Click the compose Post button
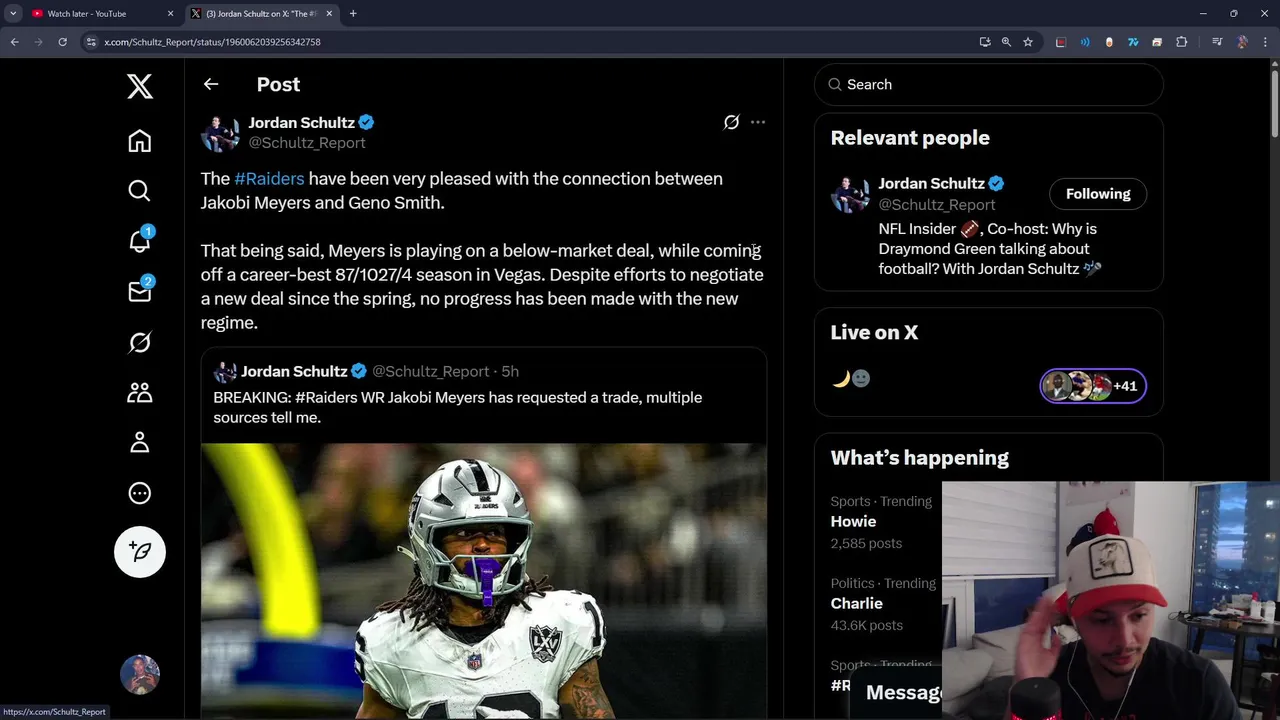1280x720 pixels. point(140,552)
